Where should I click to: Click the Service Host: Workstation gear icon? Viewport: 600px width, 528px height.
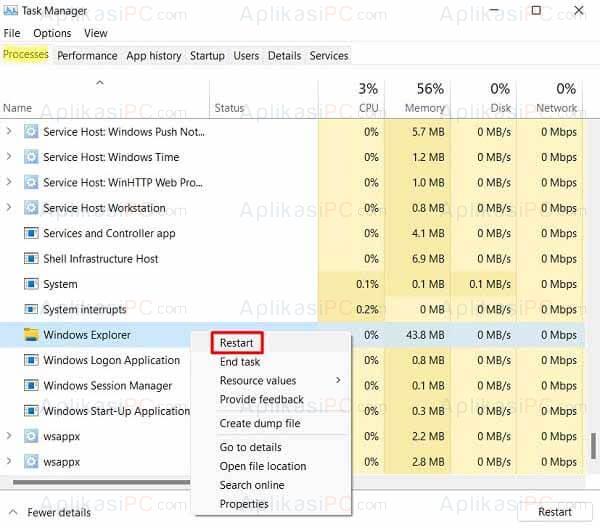(x=31, y=208)
